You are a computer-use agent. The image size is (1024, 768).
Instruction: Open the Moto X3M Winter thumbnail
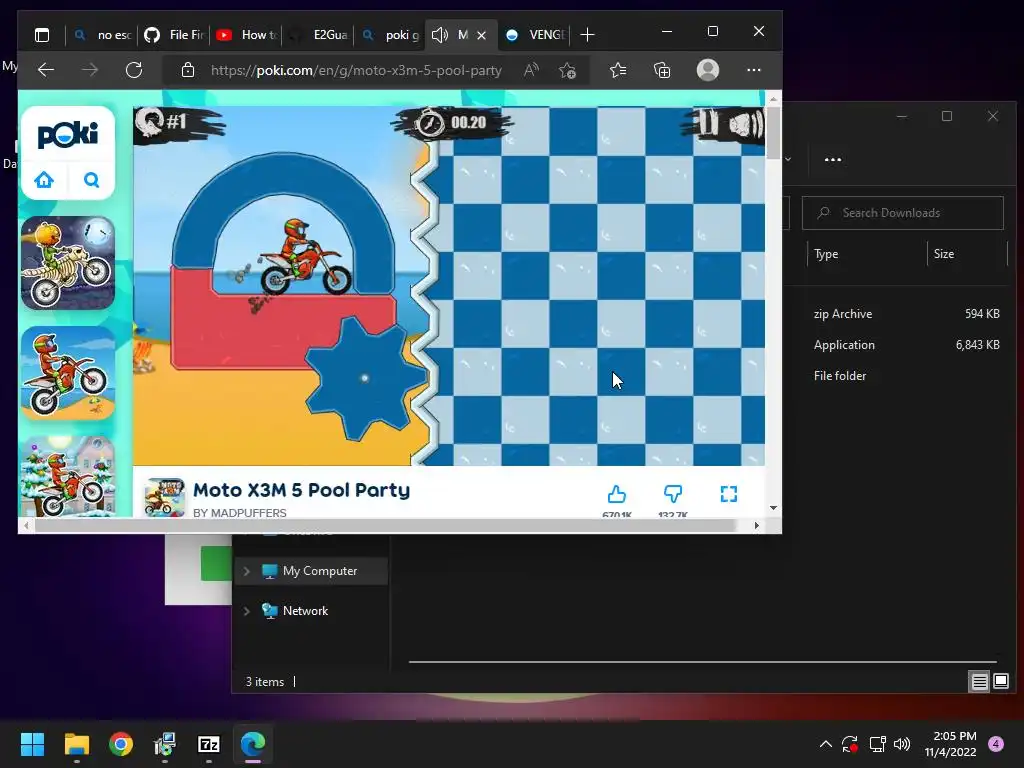point(68,476)
